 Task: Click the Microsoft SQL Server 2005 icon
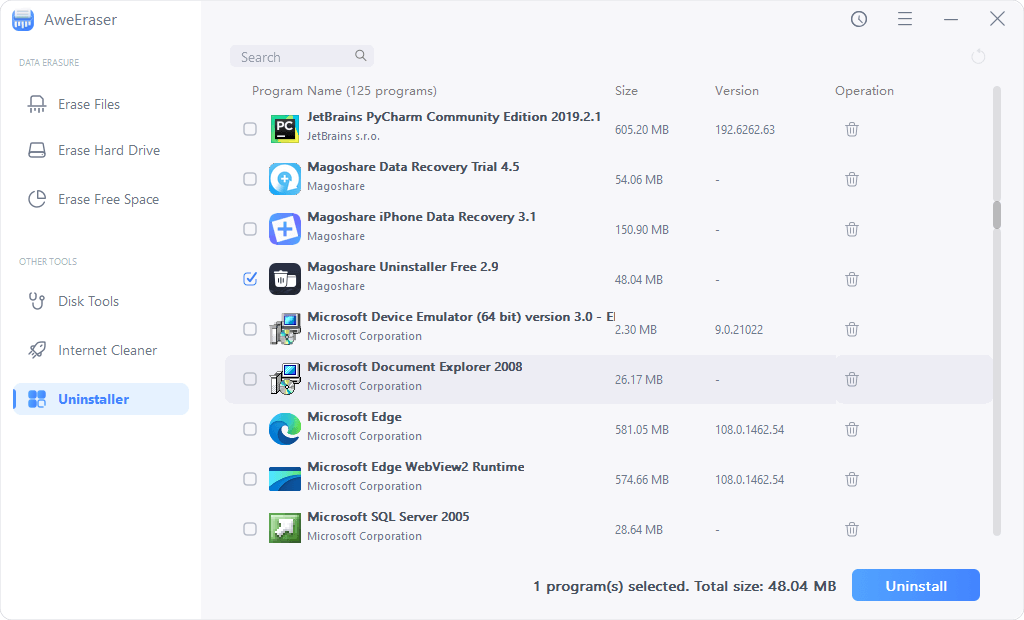tap(285, 529)
